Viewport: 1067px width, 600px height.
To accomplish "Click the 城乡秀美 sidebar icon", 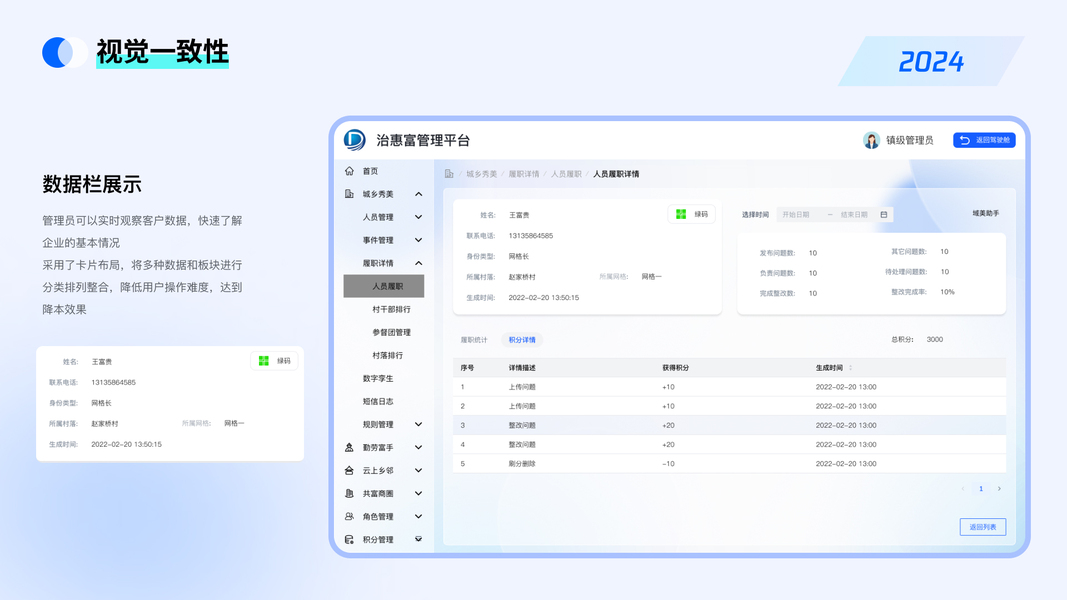I will [350, 194].
